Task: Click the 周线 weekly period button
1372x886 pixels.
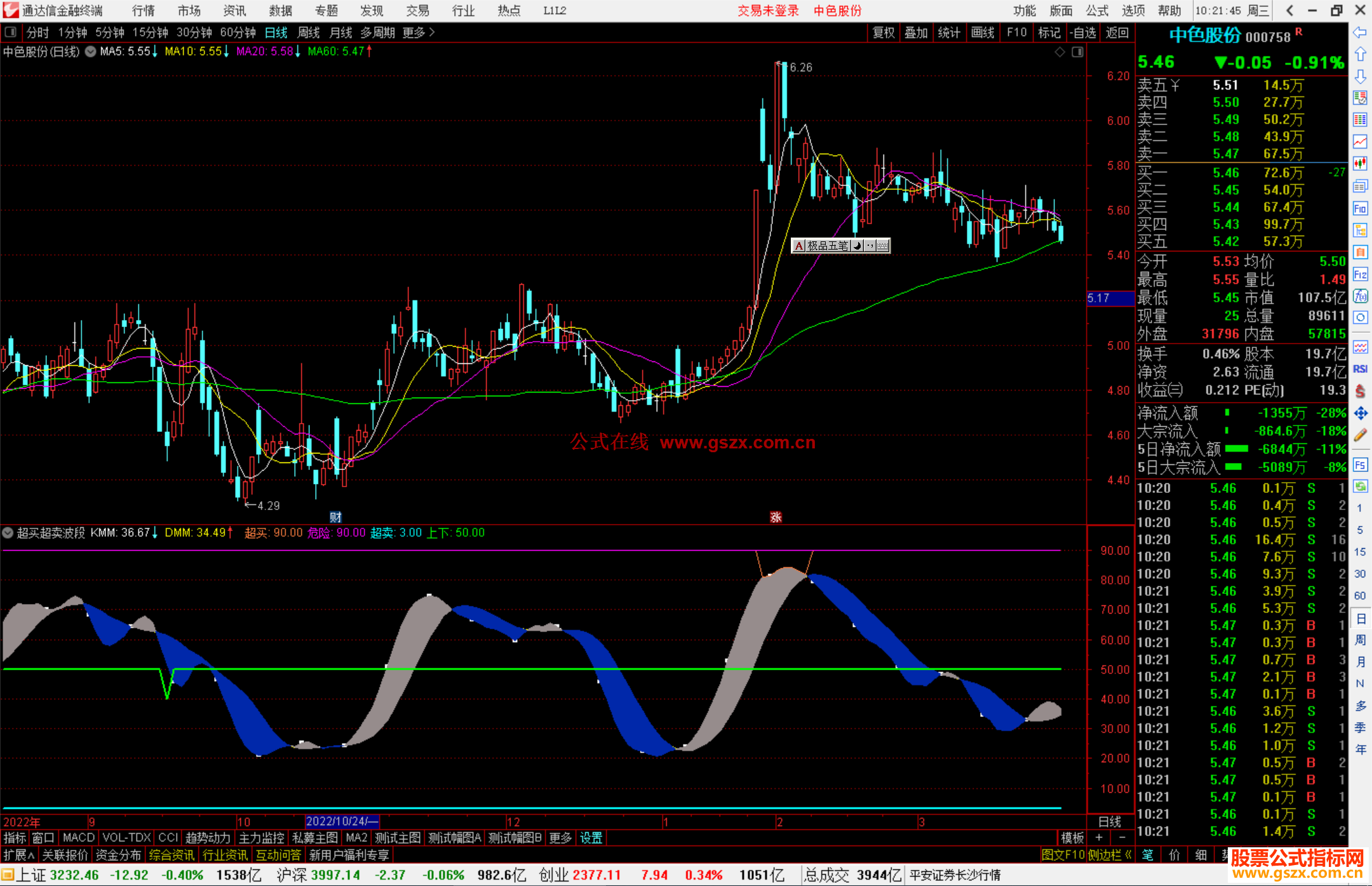Action: (309, 32)
